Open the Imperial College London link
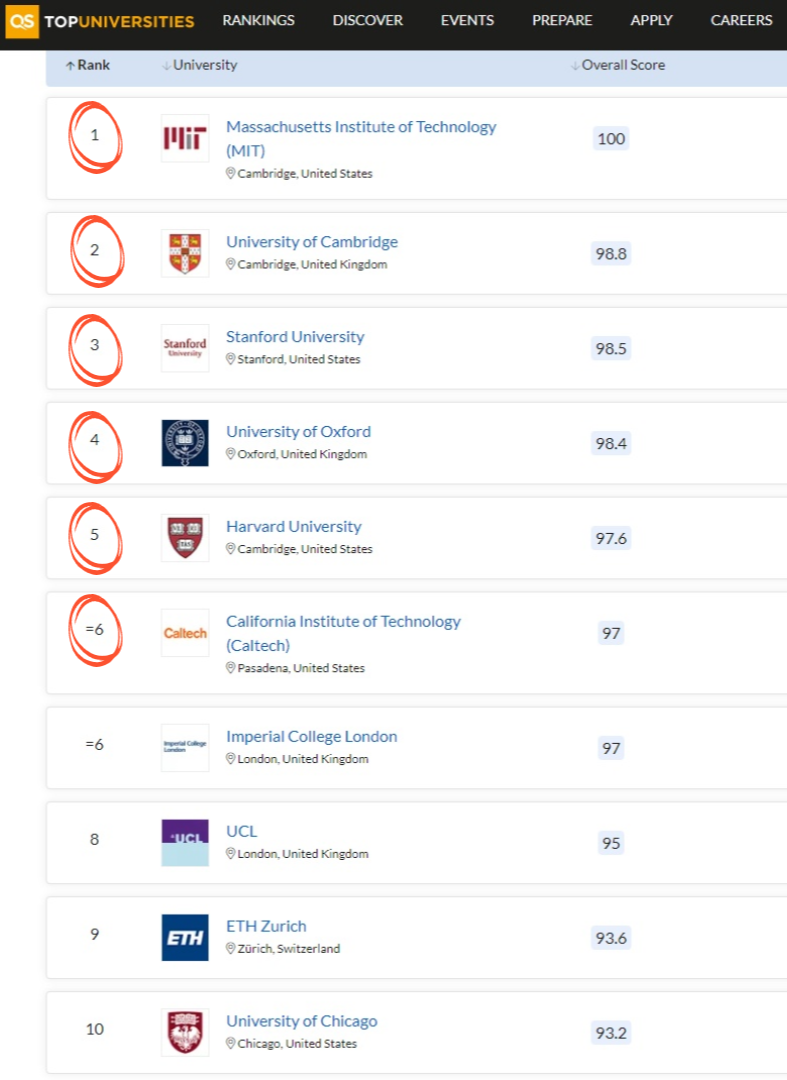The image size is (787, 1080). (311, 736)
